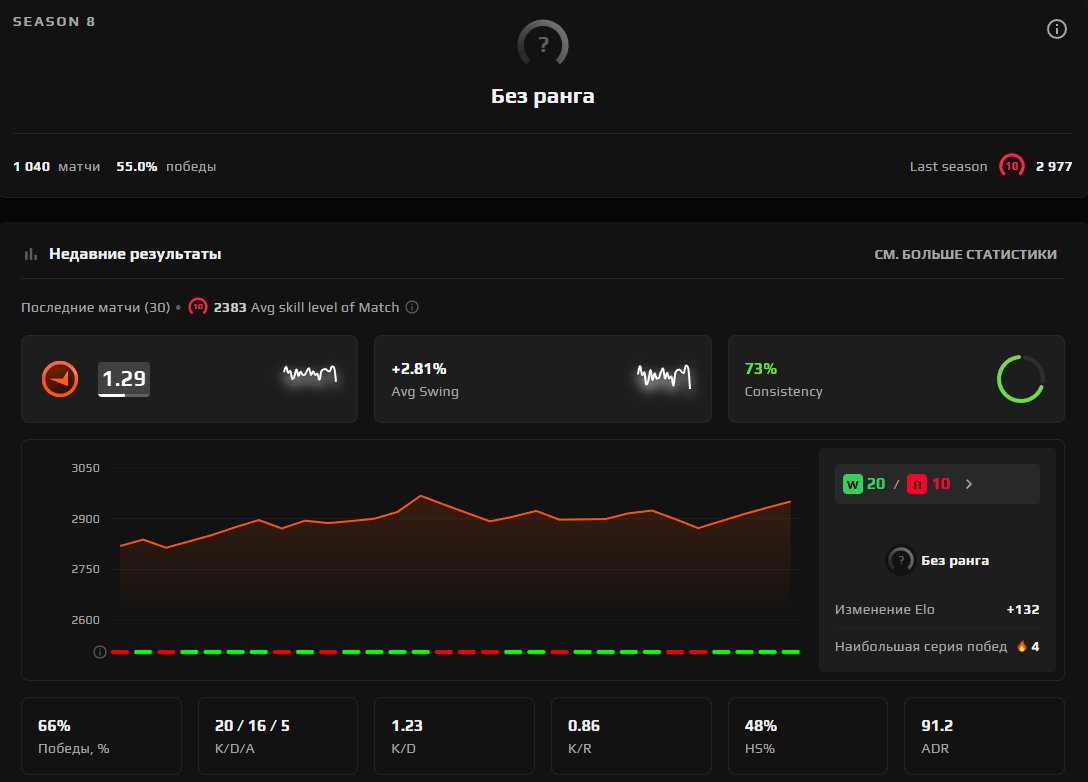
Task: Click the orange rating icon beside 1.29
Action: 60,379
